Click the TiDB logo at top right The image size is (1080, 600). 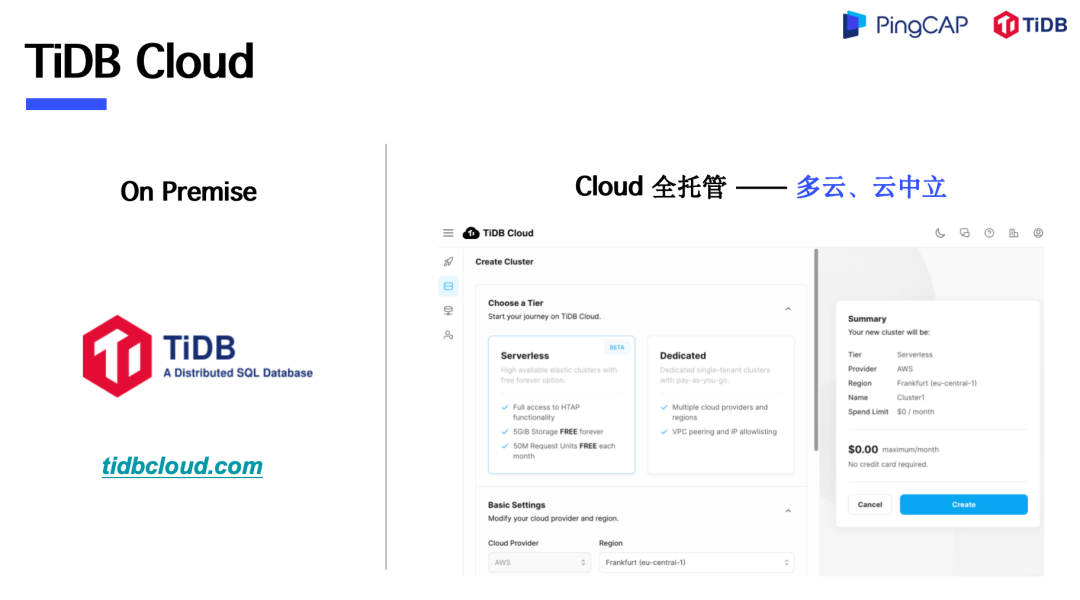click(x=1030, y=25)
